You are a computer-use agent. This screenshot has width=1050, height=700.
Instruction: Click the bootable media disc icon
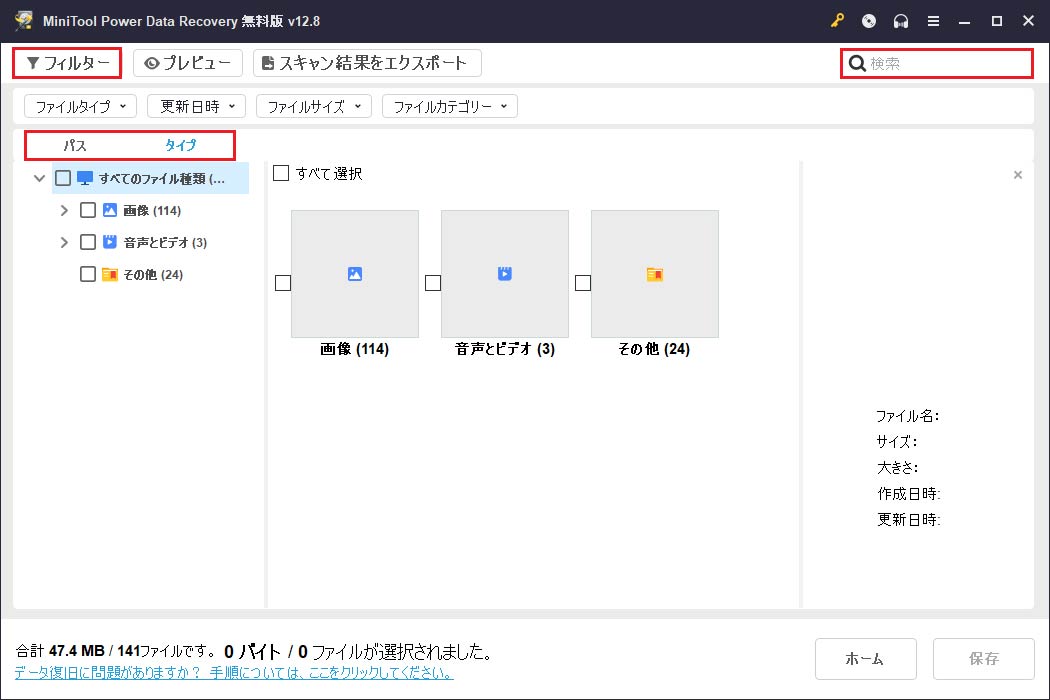(868, 20)
